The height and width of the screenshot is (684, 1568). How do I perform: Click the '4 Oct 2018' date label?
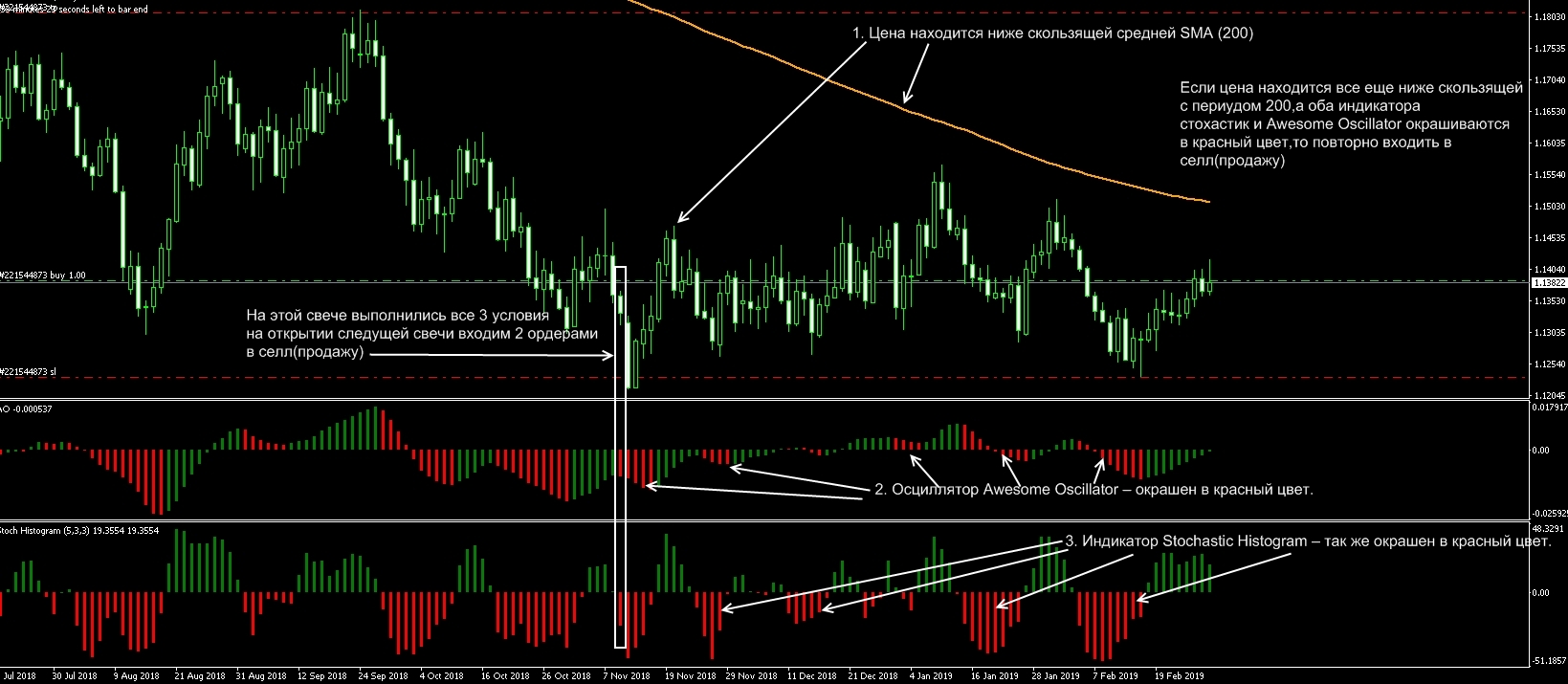442,676
